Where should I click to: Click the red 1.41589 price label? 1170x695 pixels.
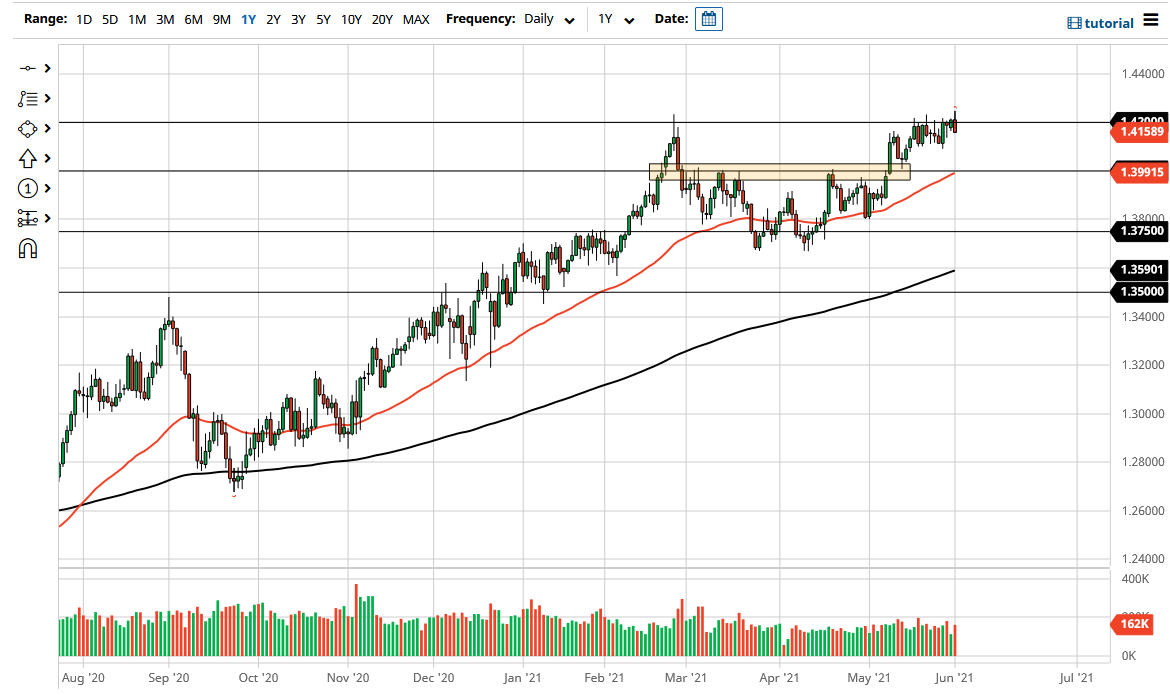coord(1138,130)
